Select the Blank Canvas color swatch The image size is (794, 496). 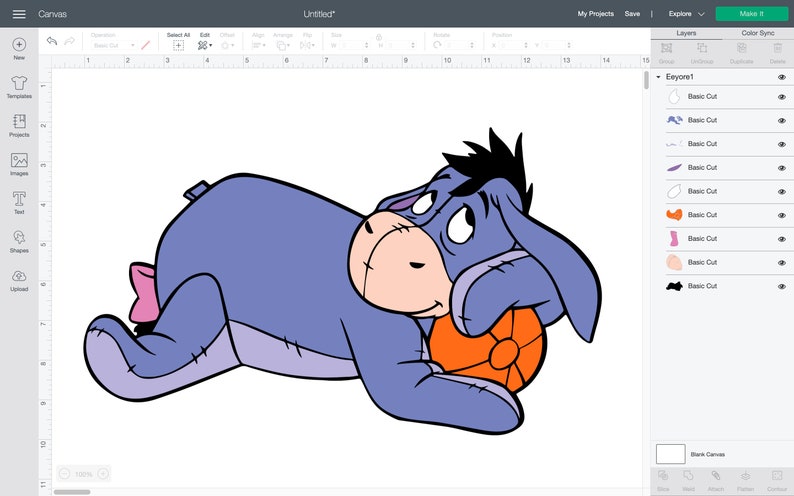[x=670, y=454]
